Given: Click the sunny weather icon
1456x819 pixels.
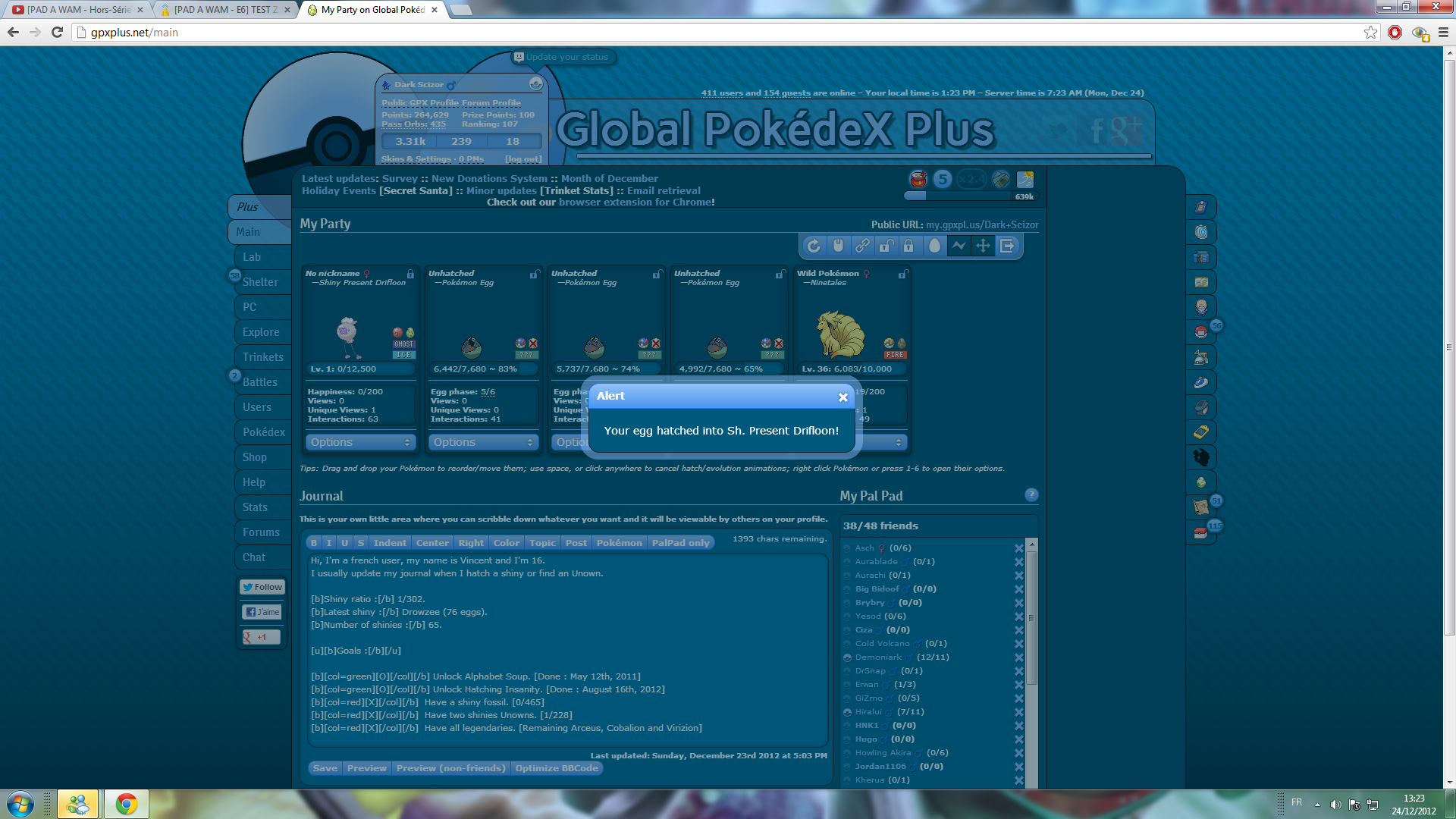Looking at the screenshot, I should click(x=1025, y=179).
